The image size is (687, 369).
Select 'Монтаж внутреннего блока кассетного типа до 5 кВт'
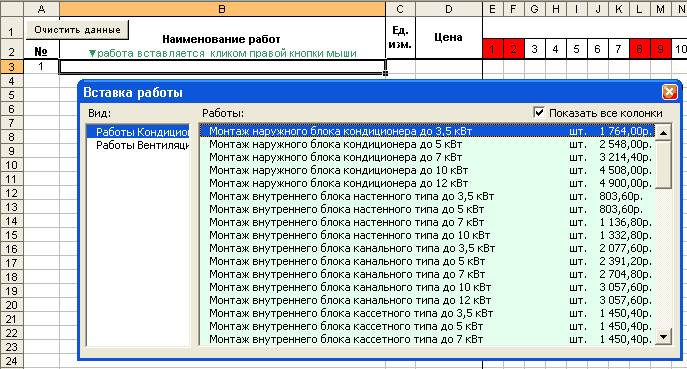pyautogui.click(x=428, y=326)
